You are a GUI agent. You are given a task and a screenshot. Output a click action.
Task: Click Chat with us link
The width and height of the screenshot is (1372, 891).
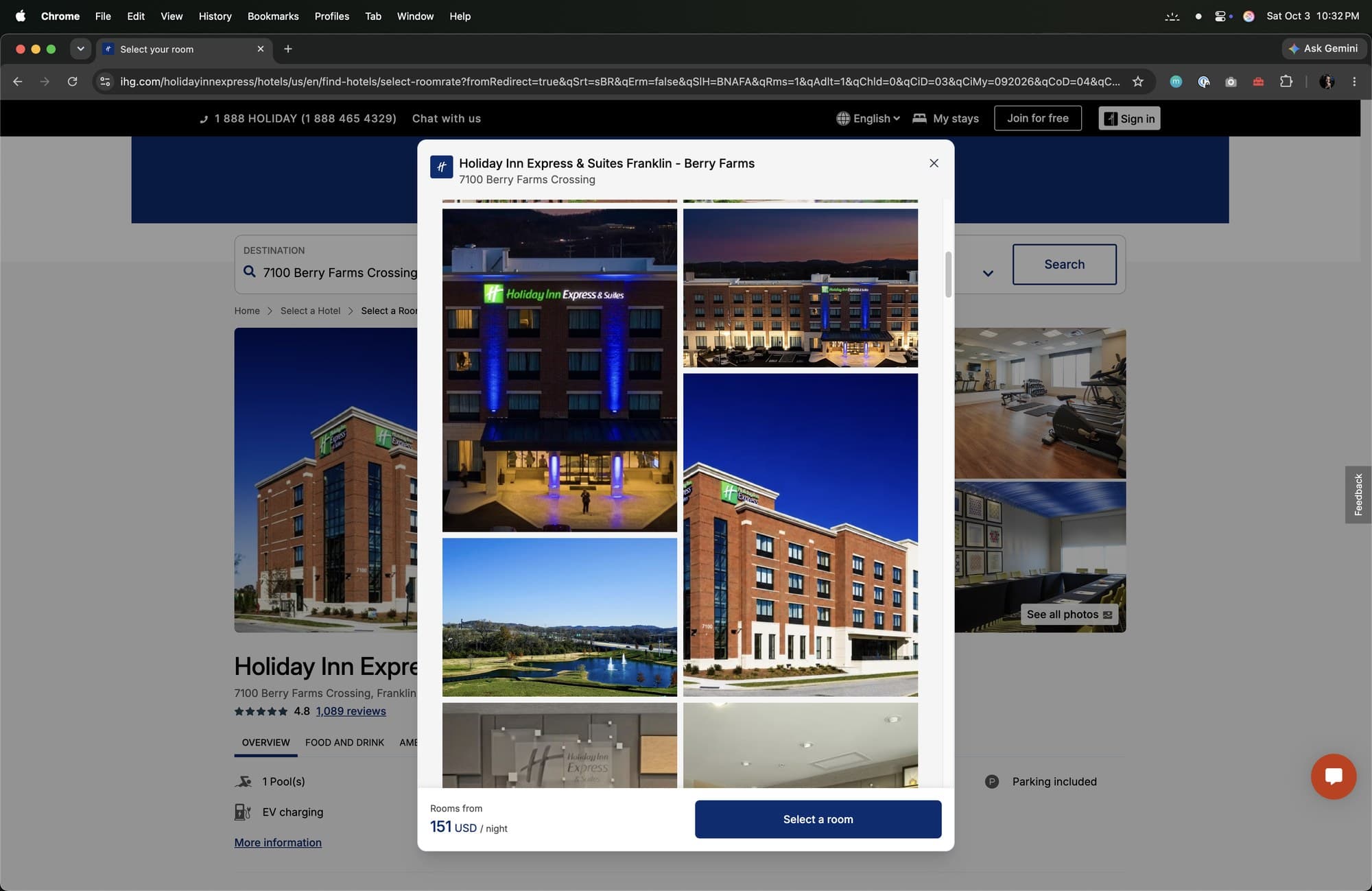[447, 119]
